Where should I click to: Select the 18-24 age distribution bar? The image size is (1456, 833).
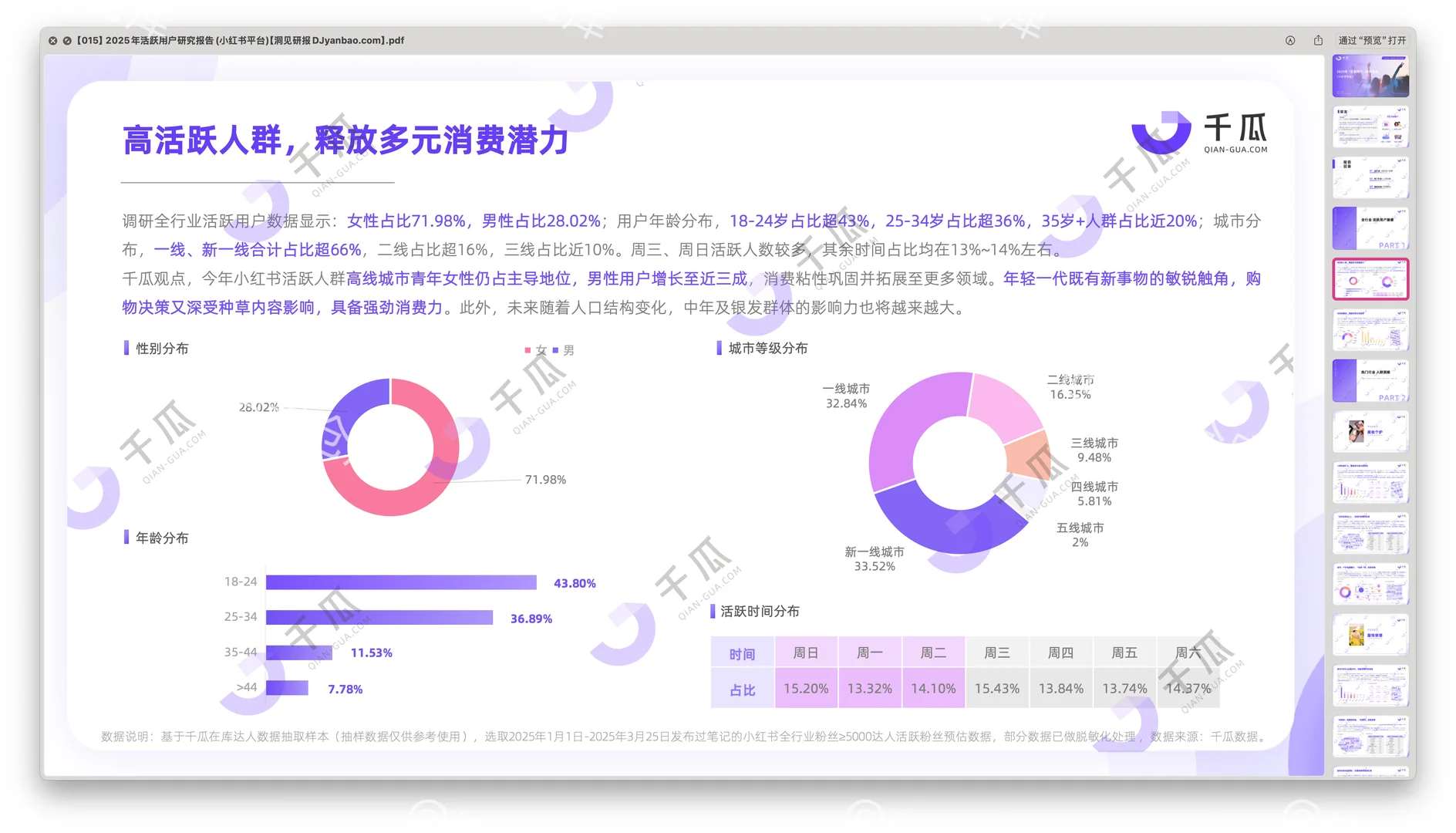coord(401,582)
